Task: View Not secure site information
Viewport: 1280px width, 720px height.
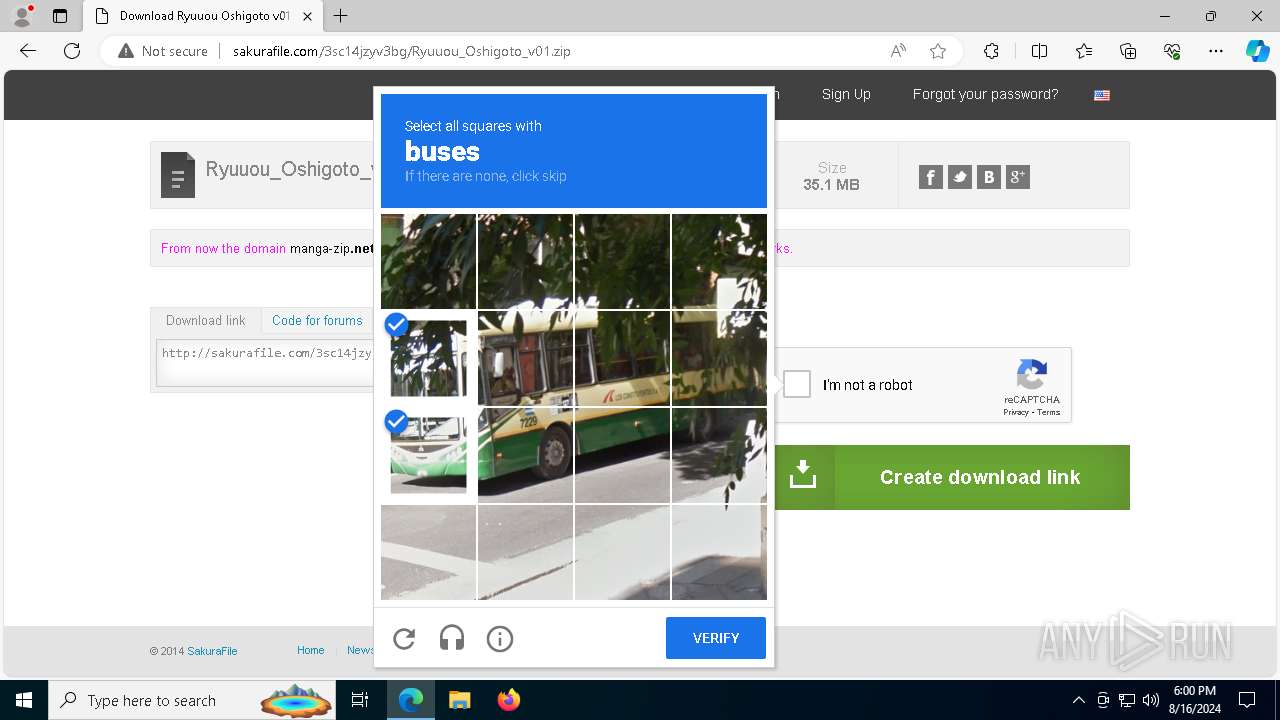Action: [x=163, y=51]
